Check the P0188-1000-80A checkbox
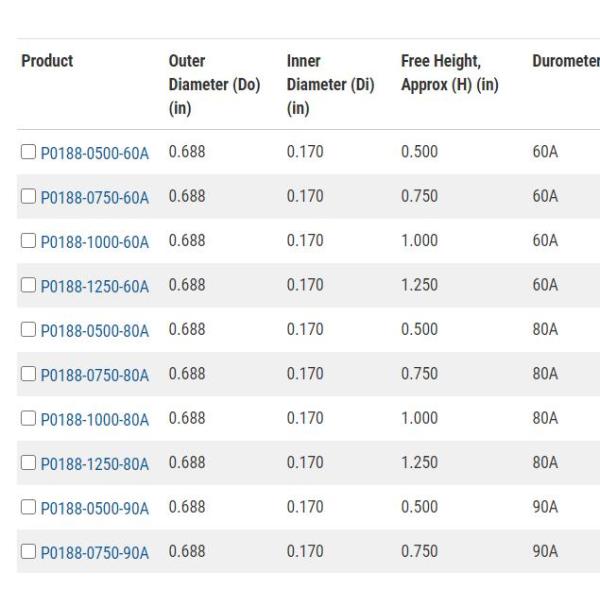 (x=28, y=419)
